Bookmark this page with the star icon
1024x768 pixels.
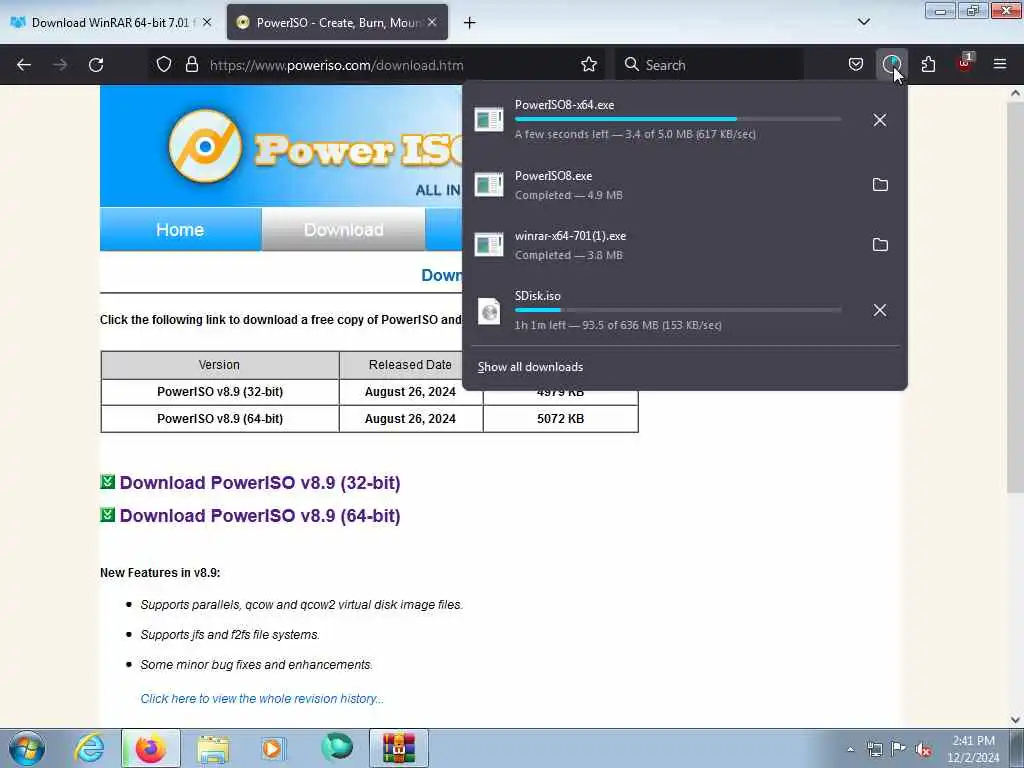(588, 65)
